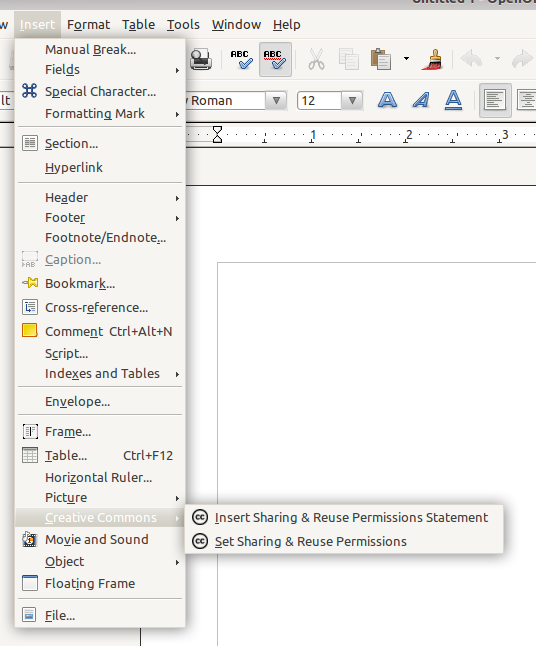Toggle Align Left paragraph button
Screen dimensions: 536x646
click(x=495, y=100)
